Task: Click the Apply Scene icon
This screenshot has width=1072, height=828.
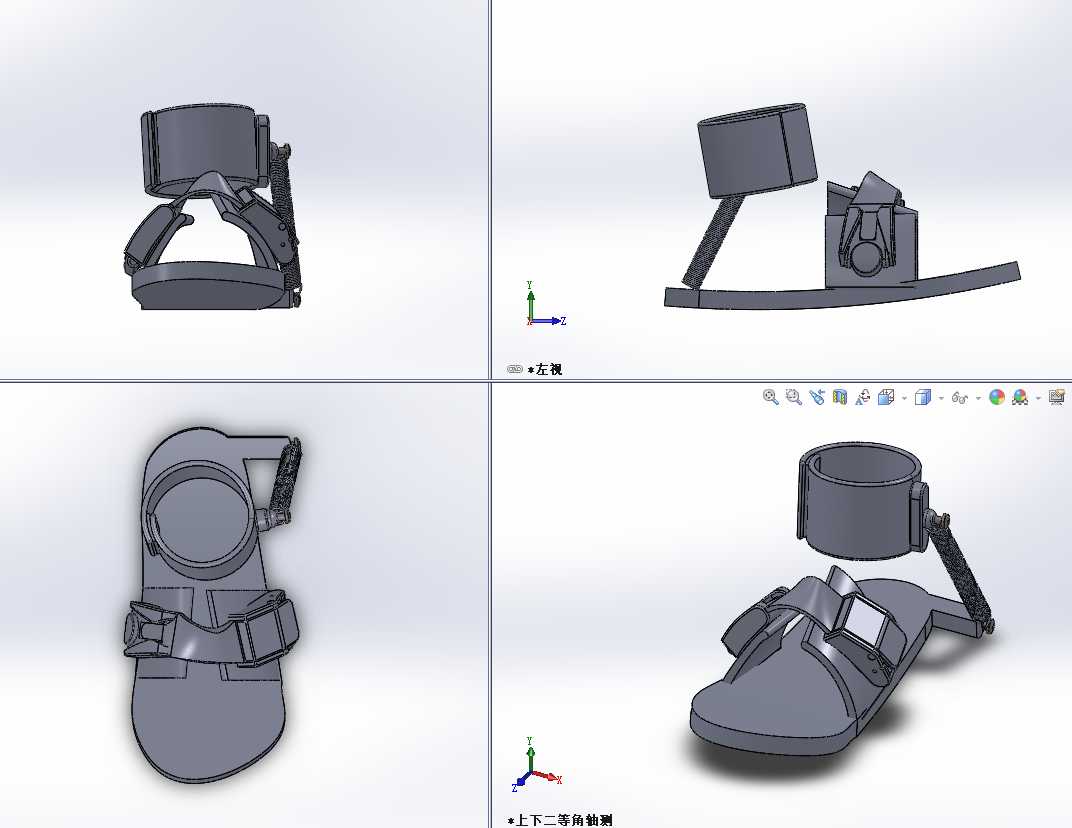Action: (x=1019, y=397)
